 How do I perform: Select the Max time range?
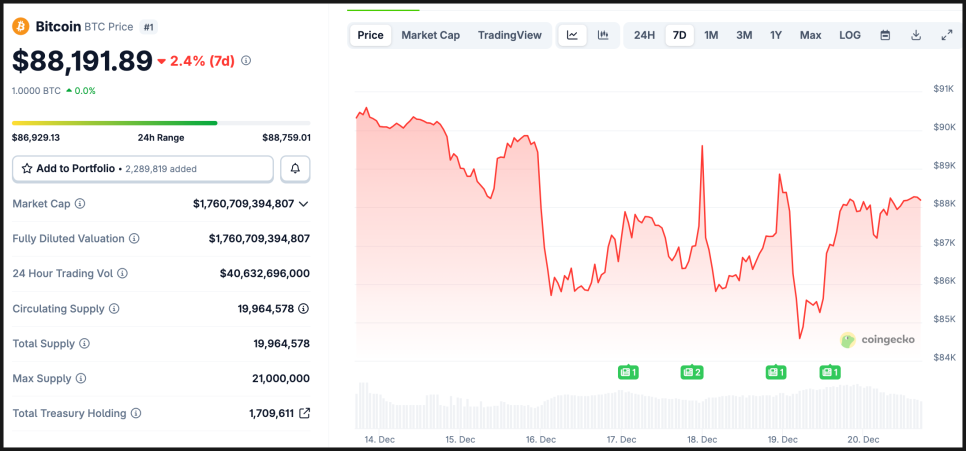(x=810, y=35)
